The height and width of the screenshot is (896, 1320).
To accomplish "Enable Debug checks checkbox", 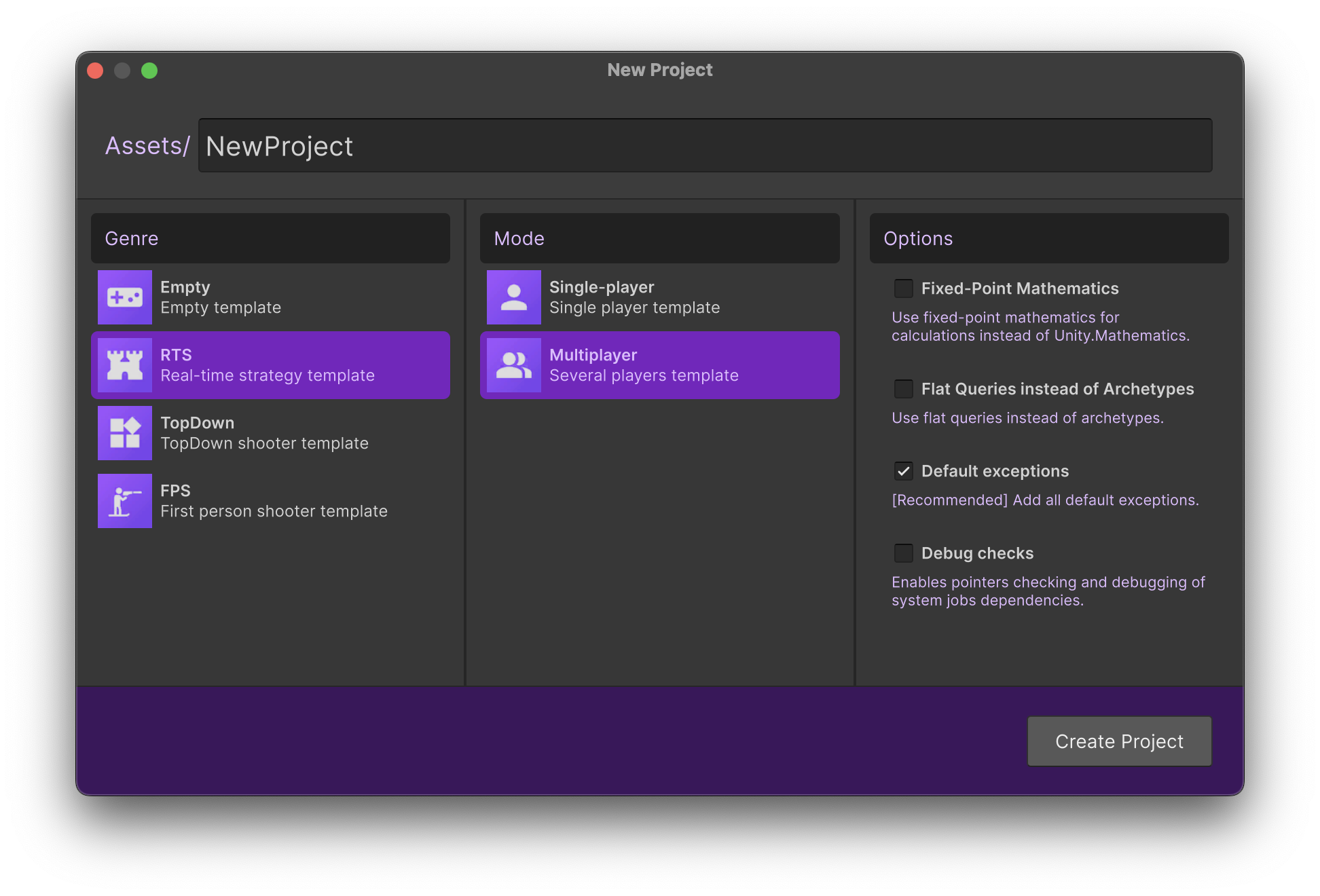I will tap(904, 553).
